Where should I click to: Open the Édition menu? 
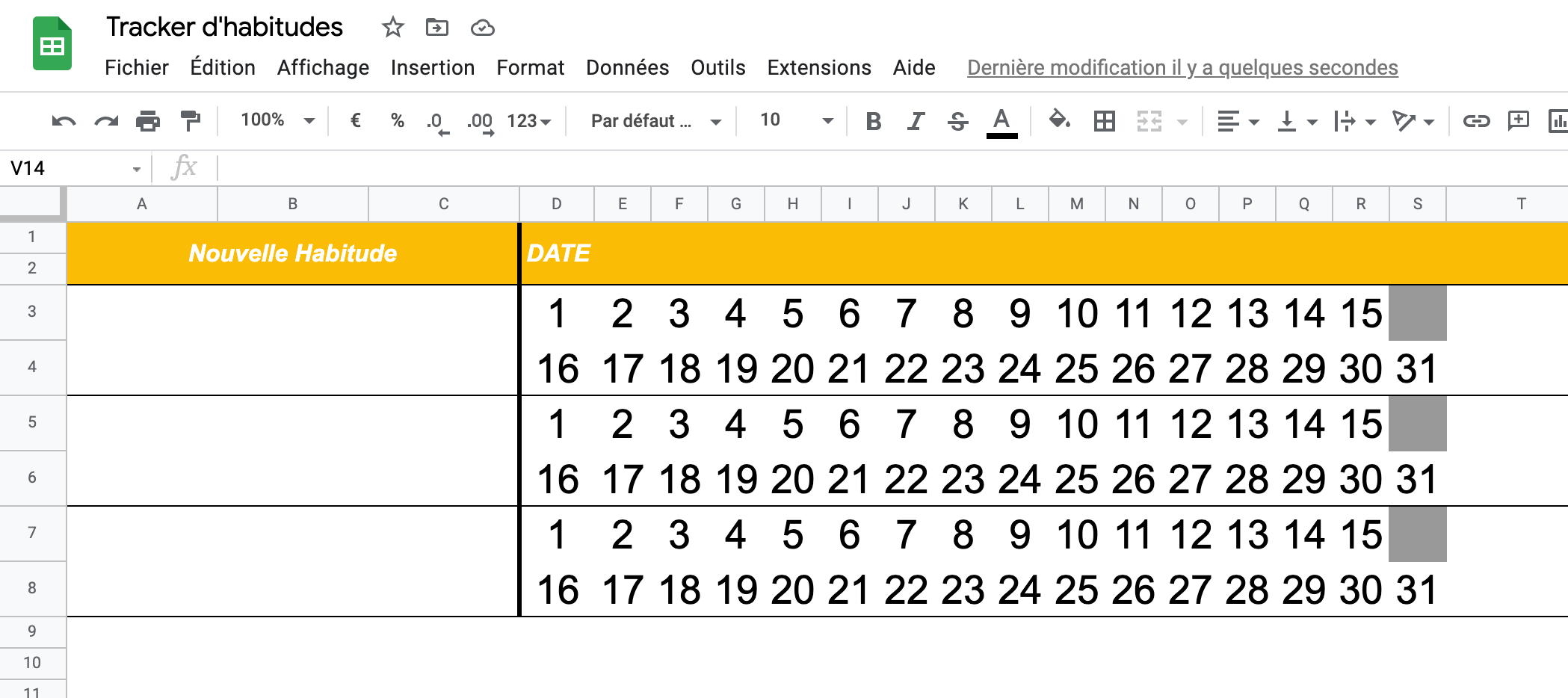pos(223,67)
